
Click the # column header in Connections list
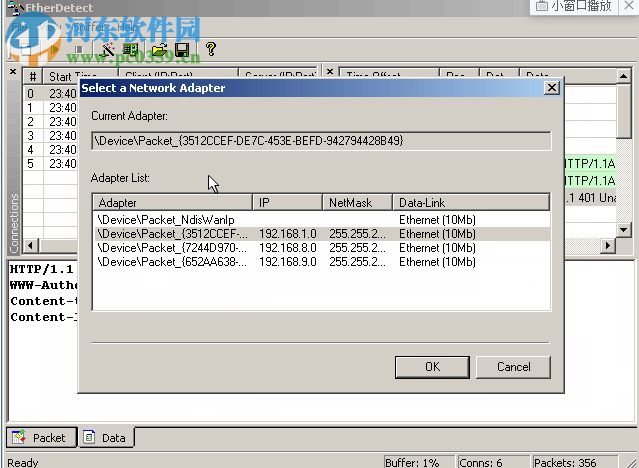coord(33,77)
